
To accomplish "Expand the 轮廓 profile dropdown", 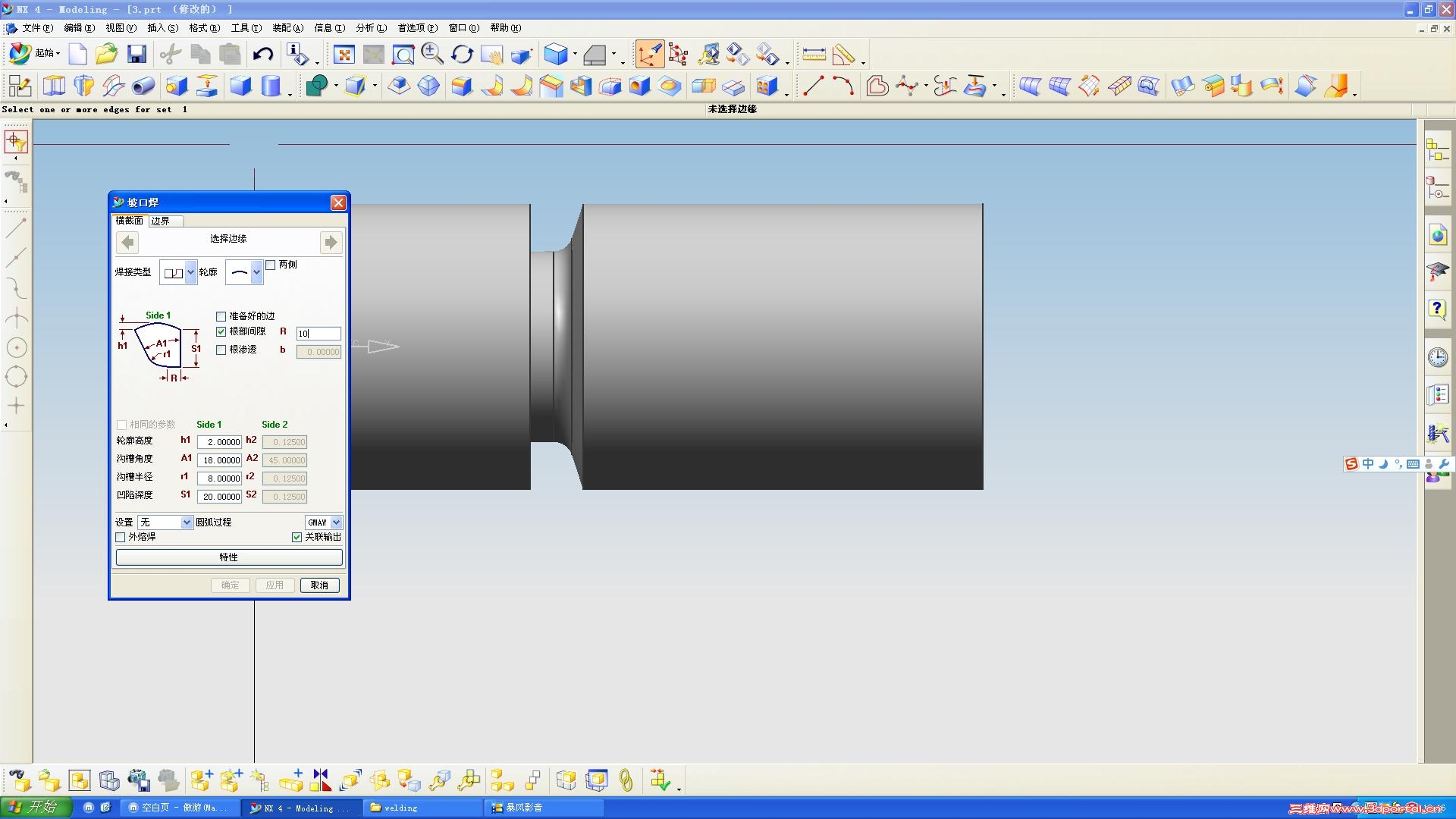I will 256,272.
